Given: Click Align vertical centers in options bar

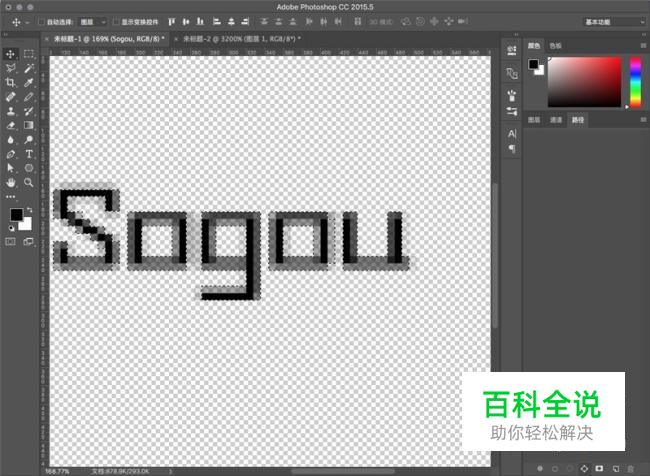Looking at the screenshot, I should pyautogui.click(x=186, y=22).
